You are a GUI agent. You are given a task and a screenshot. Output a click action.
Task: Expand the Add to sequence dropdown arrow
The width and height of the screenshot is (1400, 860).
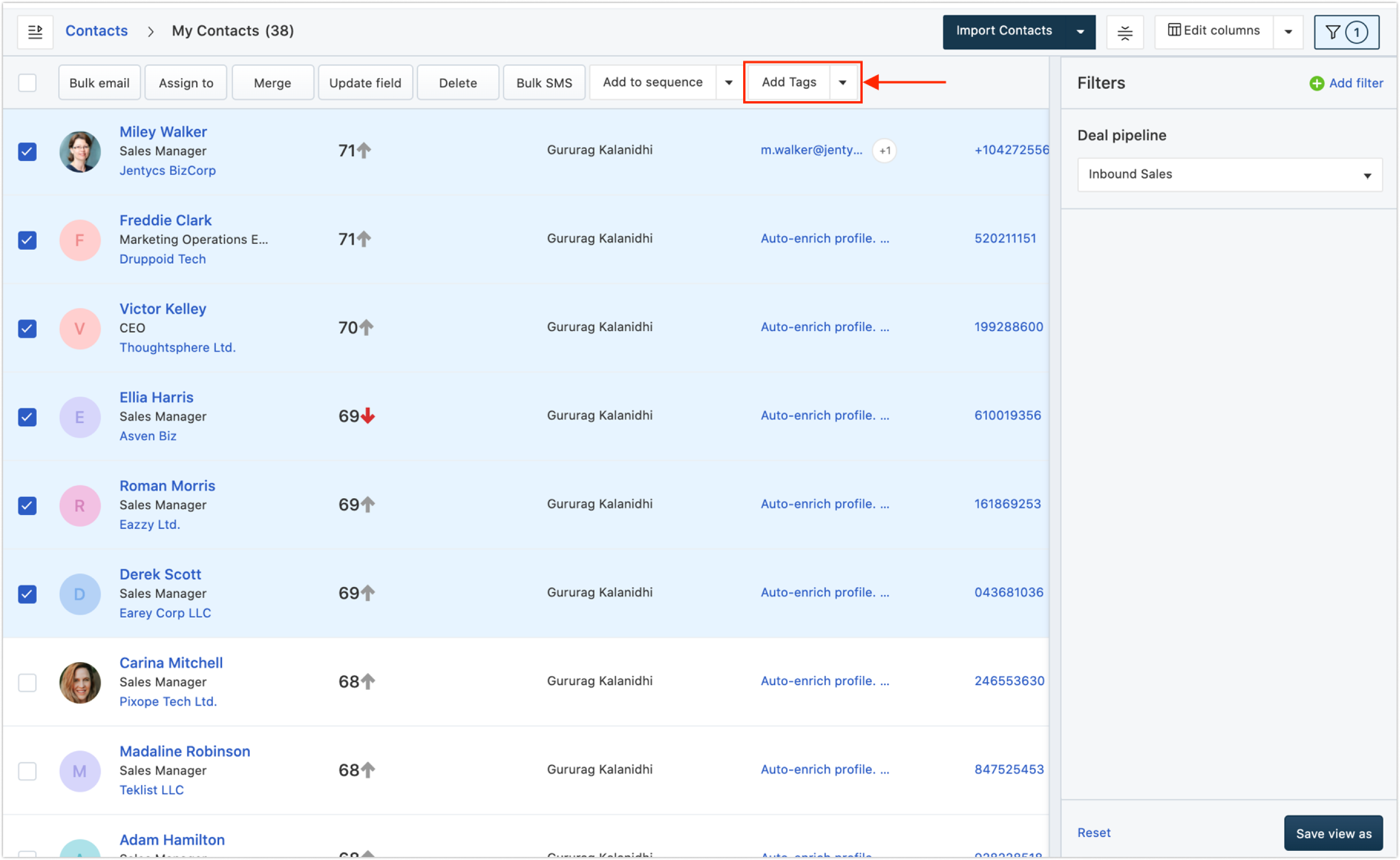pyautogui.click(x=728, y=82)
